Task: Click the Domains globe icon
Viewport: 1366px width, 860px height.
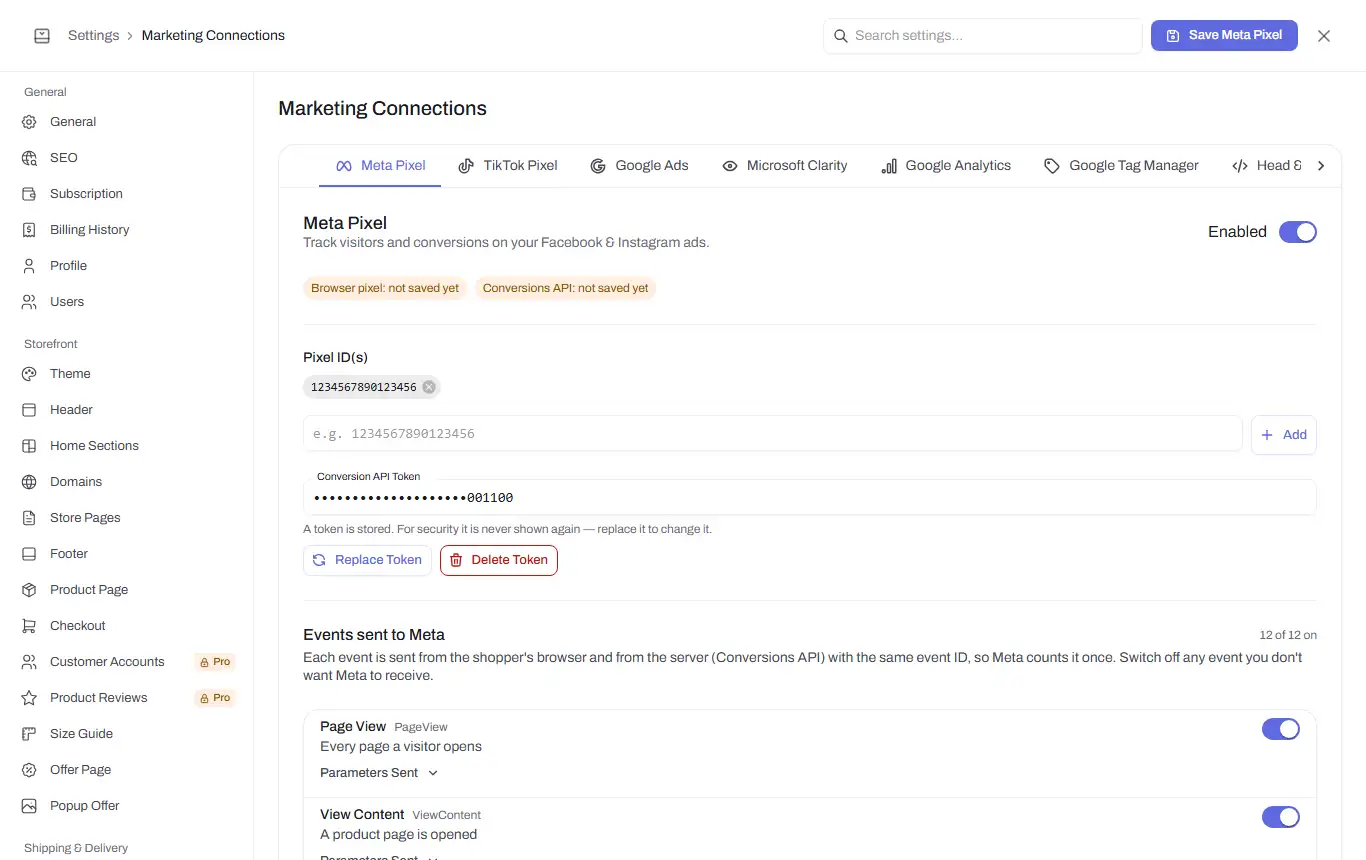Action: [29, 482]
